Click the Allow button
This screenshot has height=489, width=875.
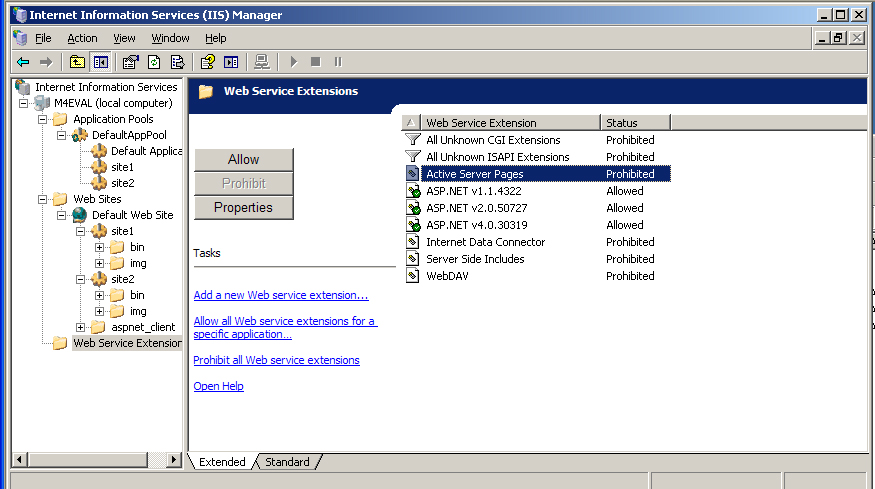[x=243, y=160]
